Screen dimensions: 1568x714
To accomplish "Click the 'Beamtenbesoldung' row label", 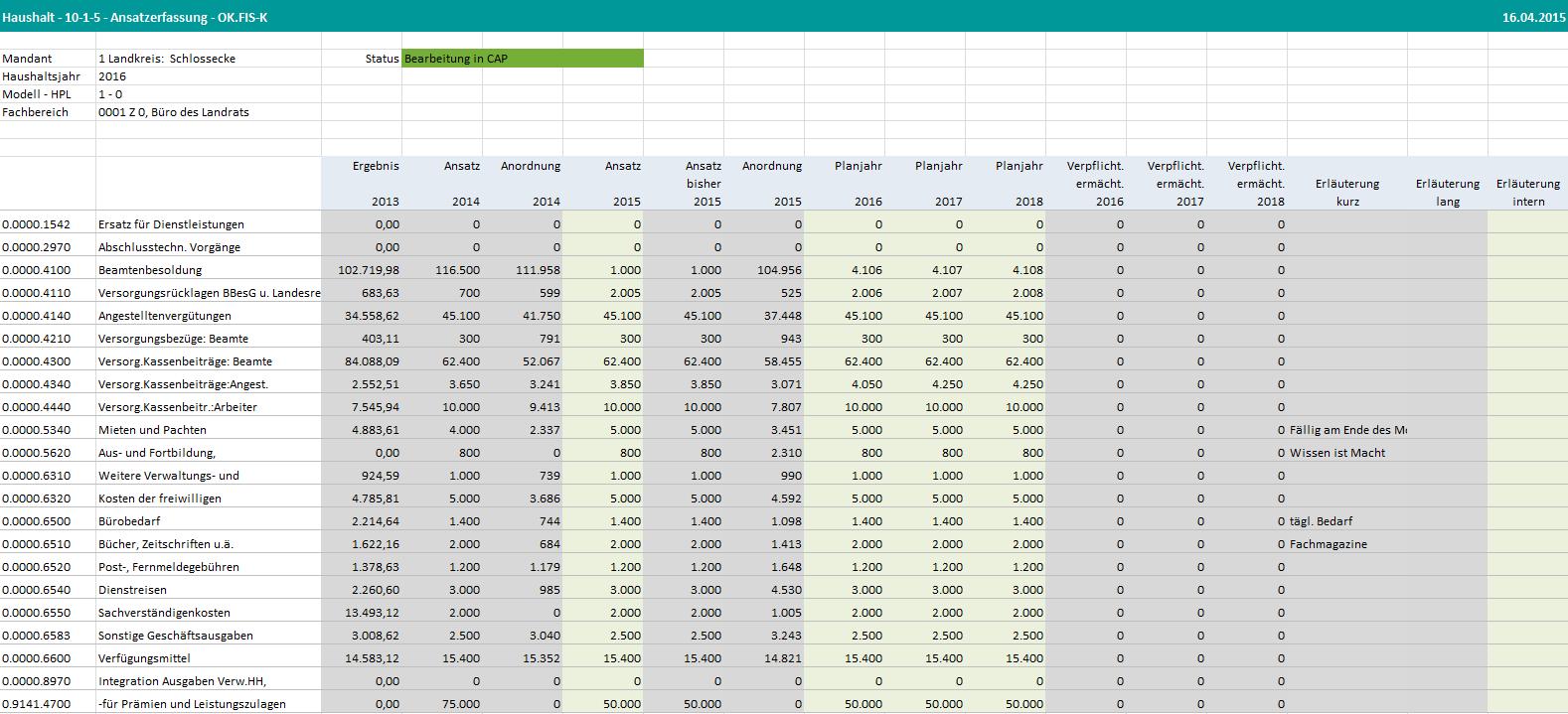I will click(150, 270).
